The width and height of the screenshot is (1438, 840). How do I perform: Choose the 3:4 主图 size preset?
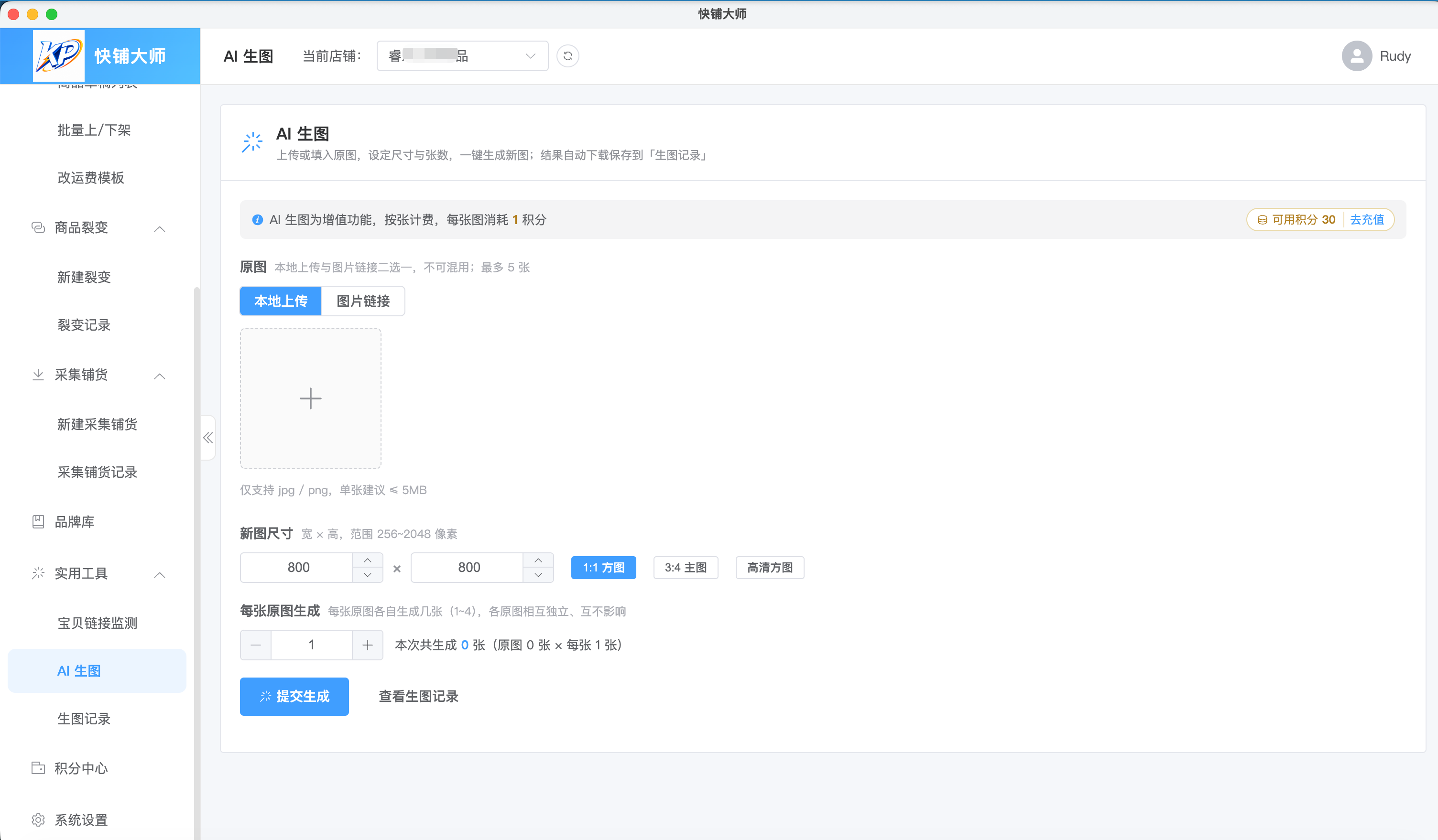point(686,568)
